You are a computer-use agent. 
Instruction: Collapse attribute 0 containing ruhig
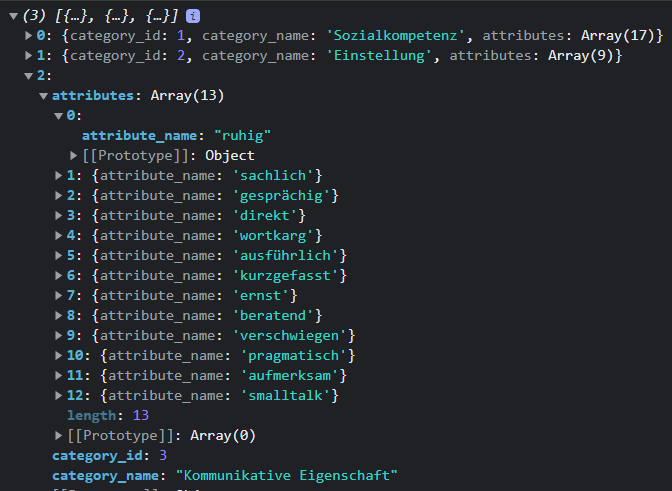click(59, 116)
